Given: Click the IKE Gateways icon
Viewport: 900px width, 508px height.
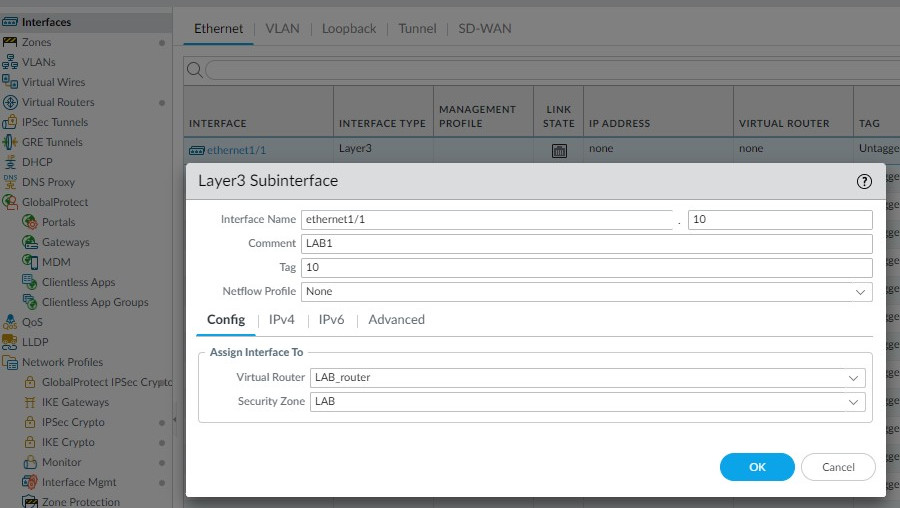Looking at the screenshot, I should (30, 402).
